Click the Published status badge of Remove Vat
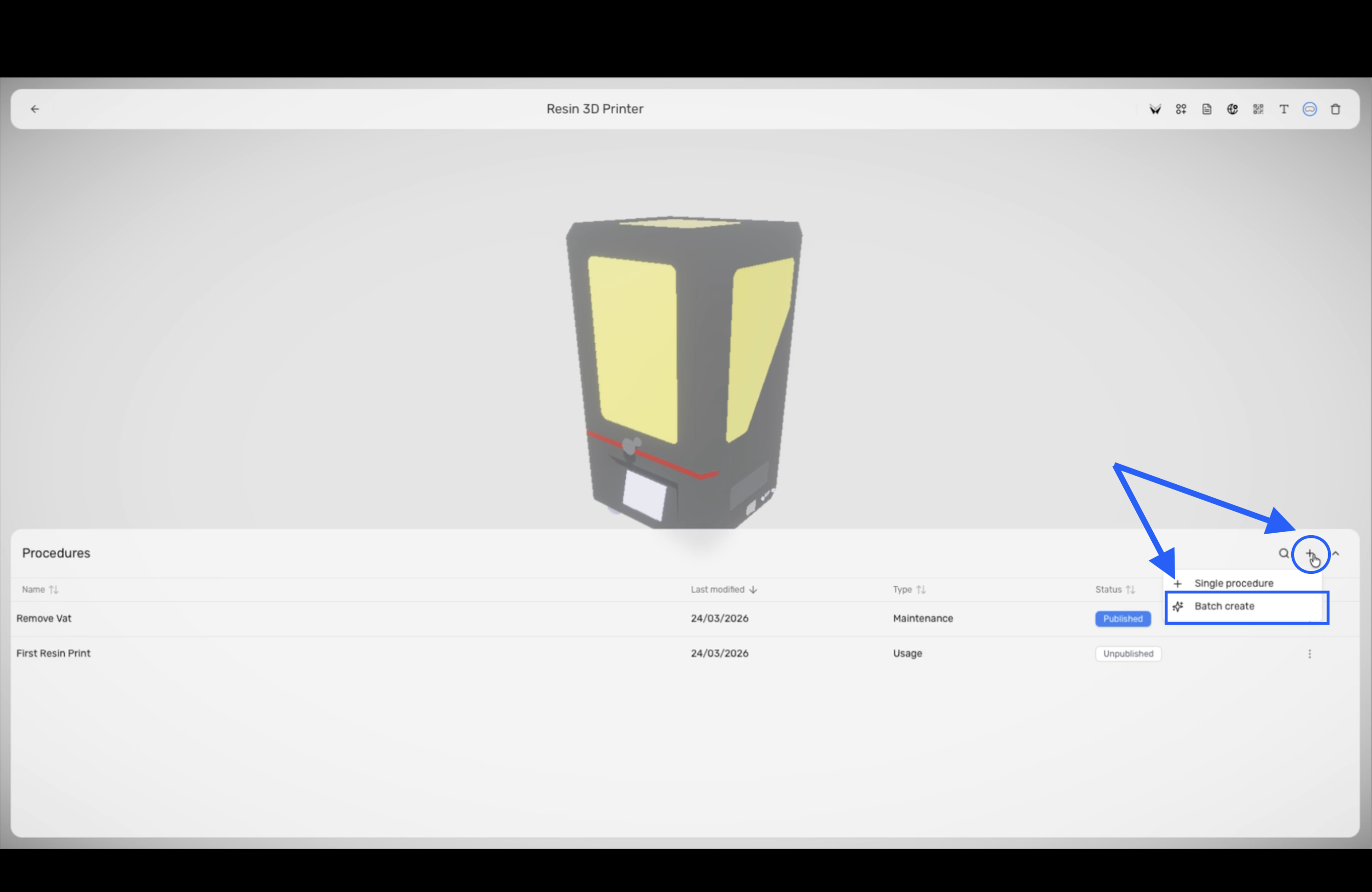This screenshot has width=1372, height=892. click(1122, 618)
